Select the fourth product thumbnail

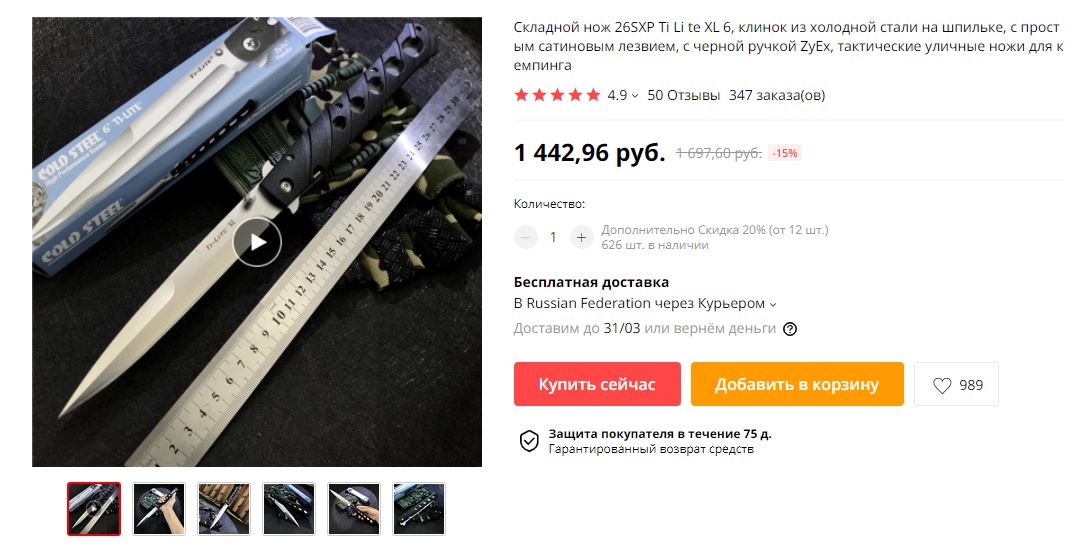(289, 509)
